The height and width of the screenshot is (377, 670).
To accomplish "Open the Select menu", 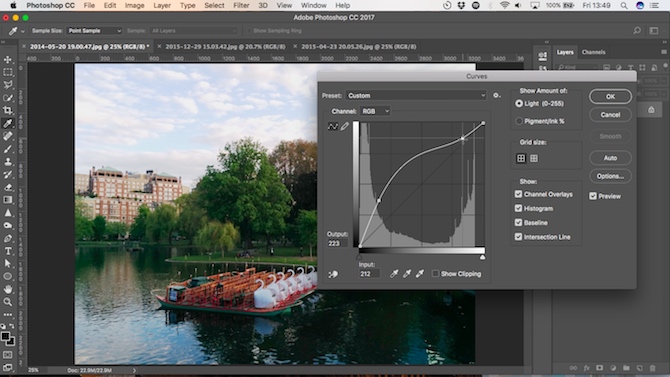I will (214, 6).
